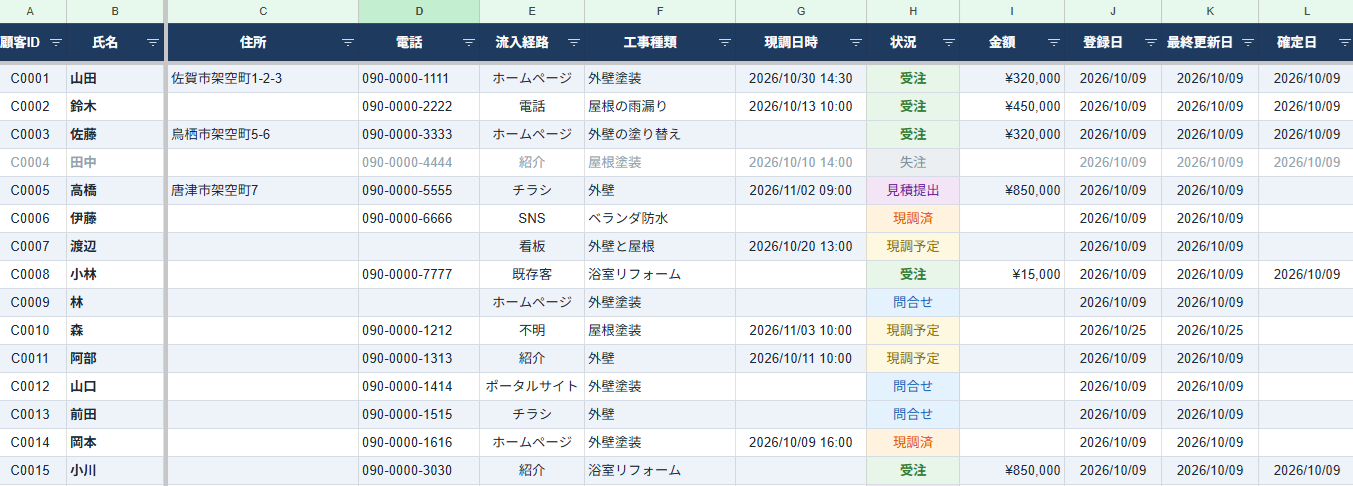Click 現調日時 cell 2026/10/20 13:00
The image size is (1353, 486).
[x=801, y=246]
